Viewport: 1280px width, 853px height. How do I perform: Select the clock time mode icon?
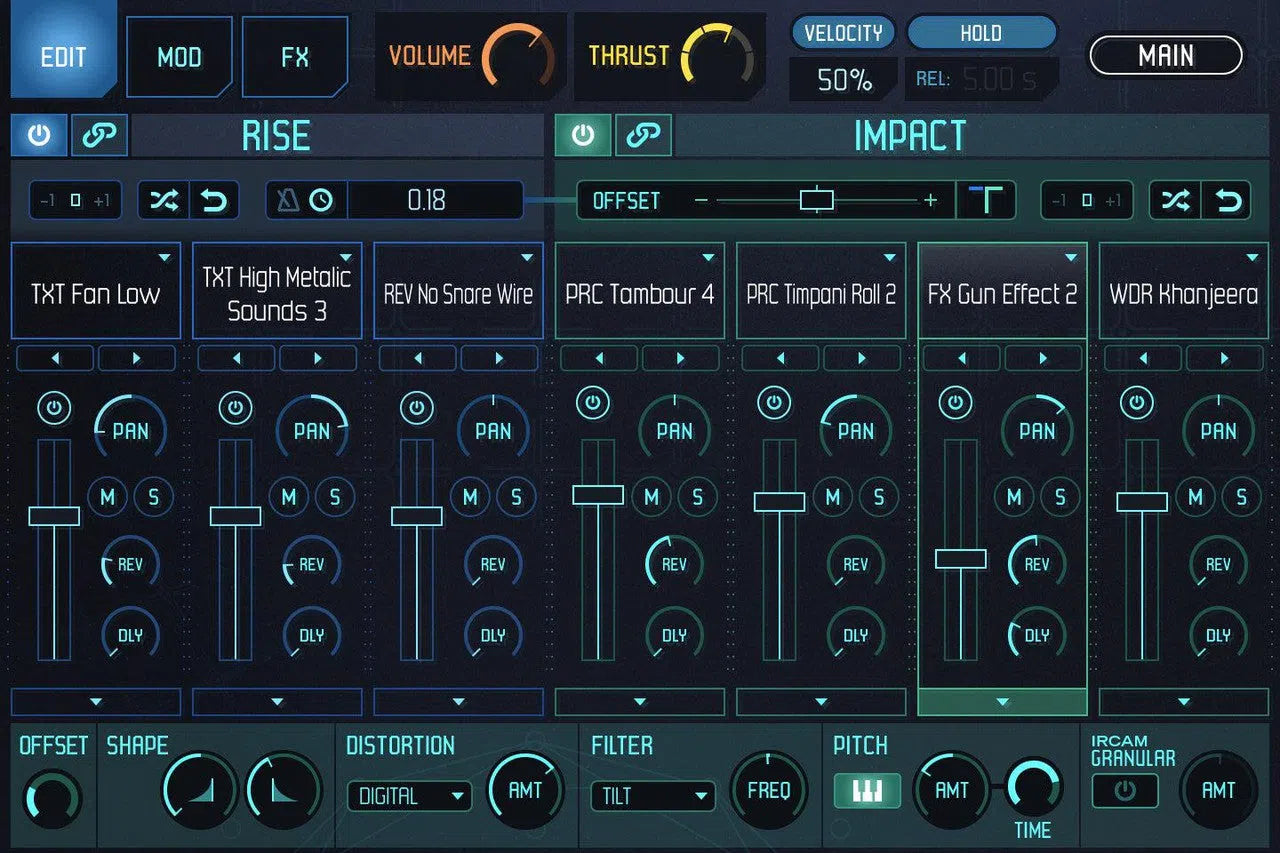321,201
